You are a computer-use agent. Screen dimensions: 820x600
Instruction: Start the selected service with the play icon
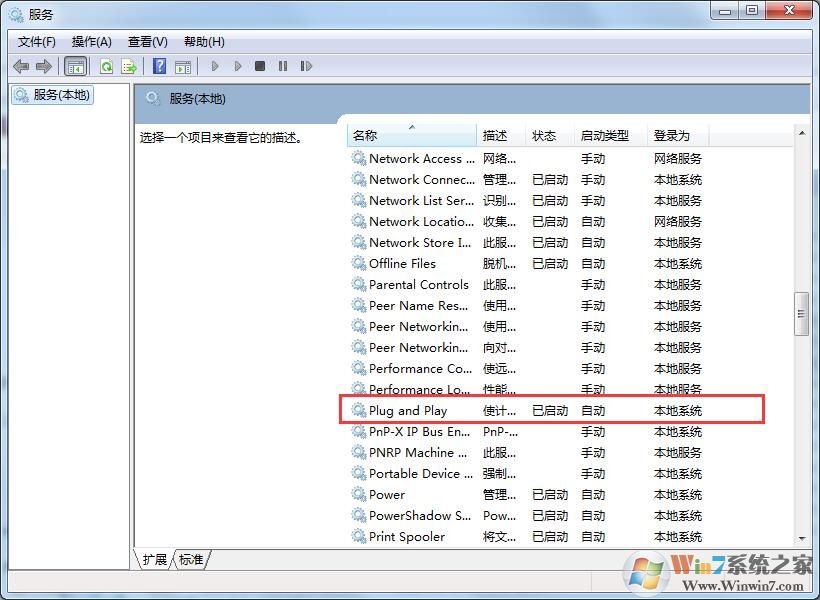click(215, 66)
